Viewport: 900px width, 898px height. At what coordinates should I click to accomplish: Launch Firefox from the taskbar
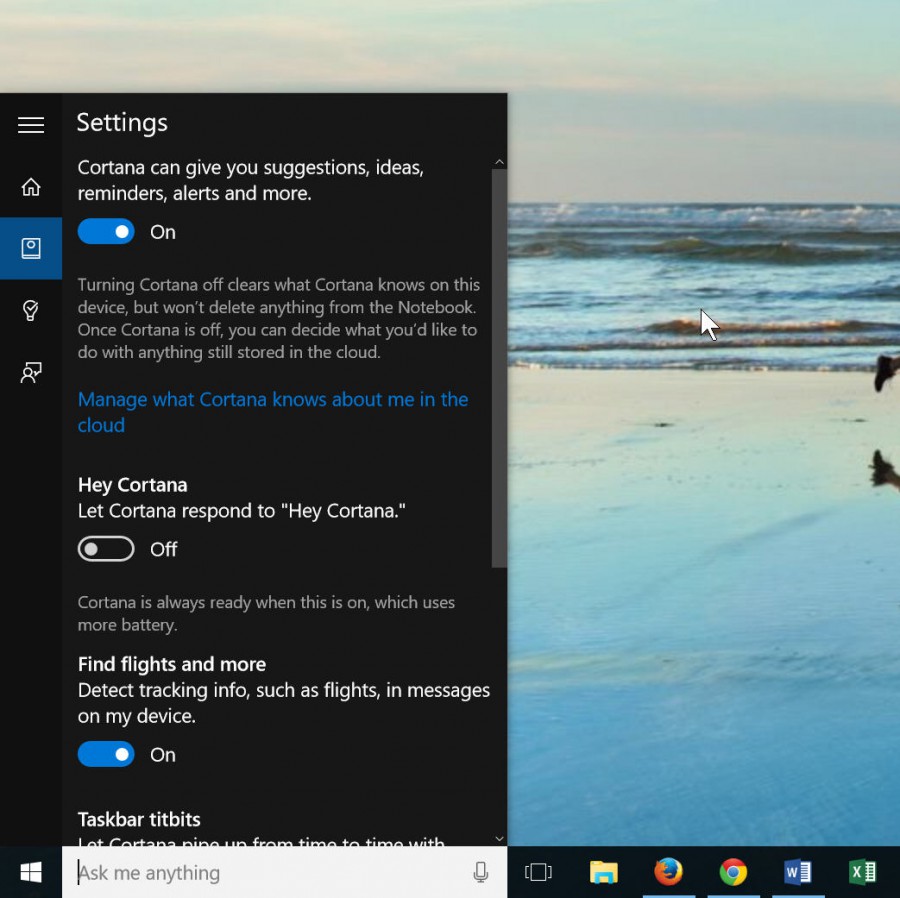669,872
